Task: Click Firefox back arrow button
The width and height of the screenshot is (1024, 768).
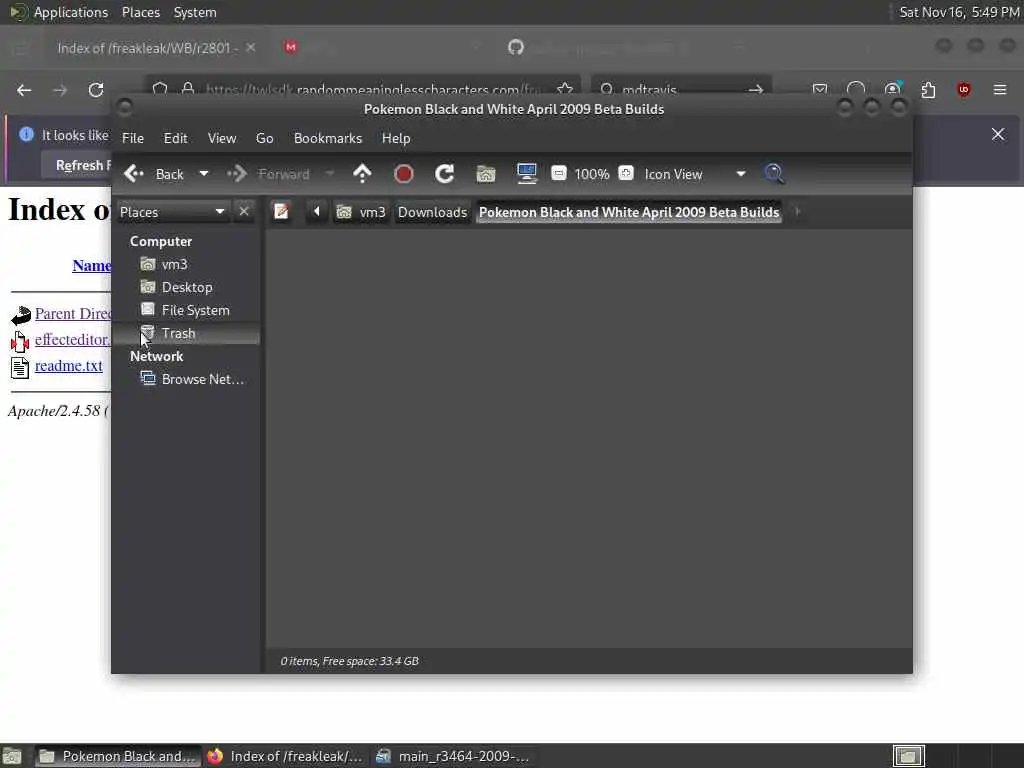Action: point(24,90)
